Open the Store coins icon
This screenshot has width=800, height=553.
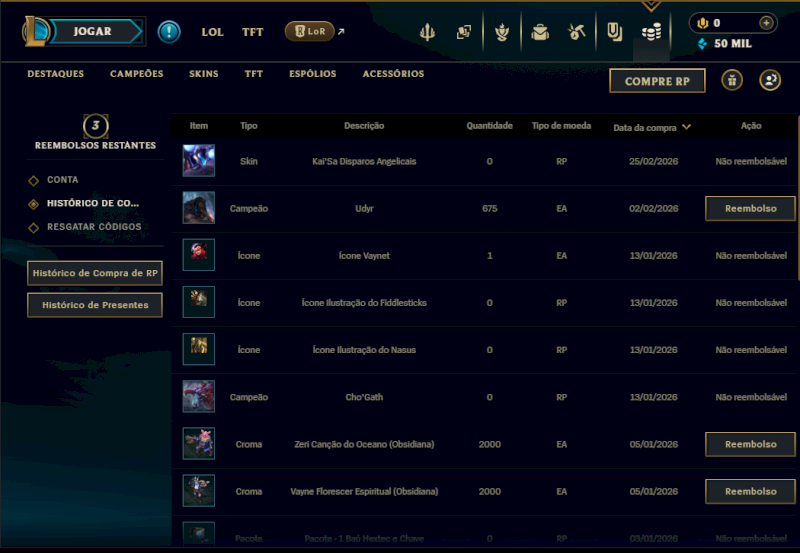(x=652, y=32)
